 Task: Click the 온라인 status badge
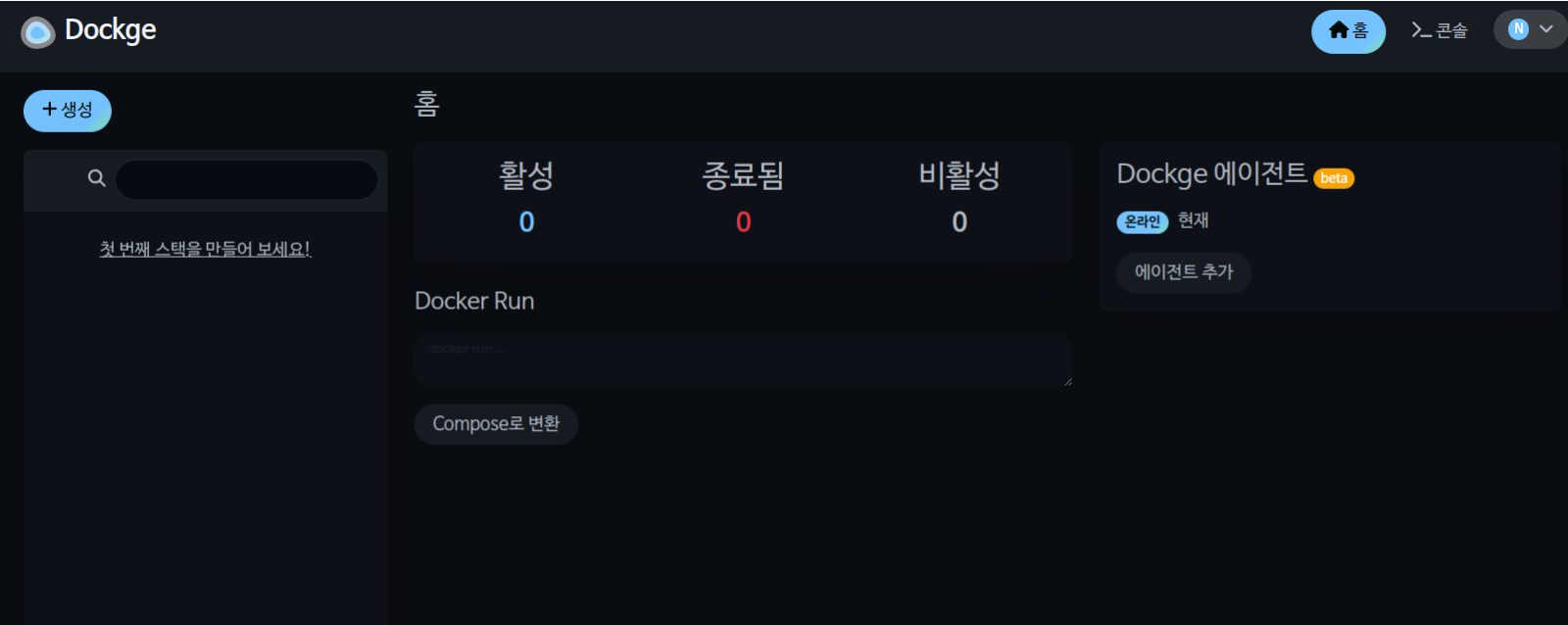point(1142,222)
